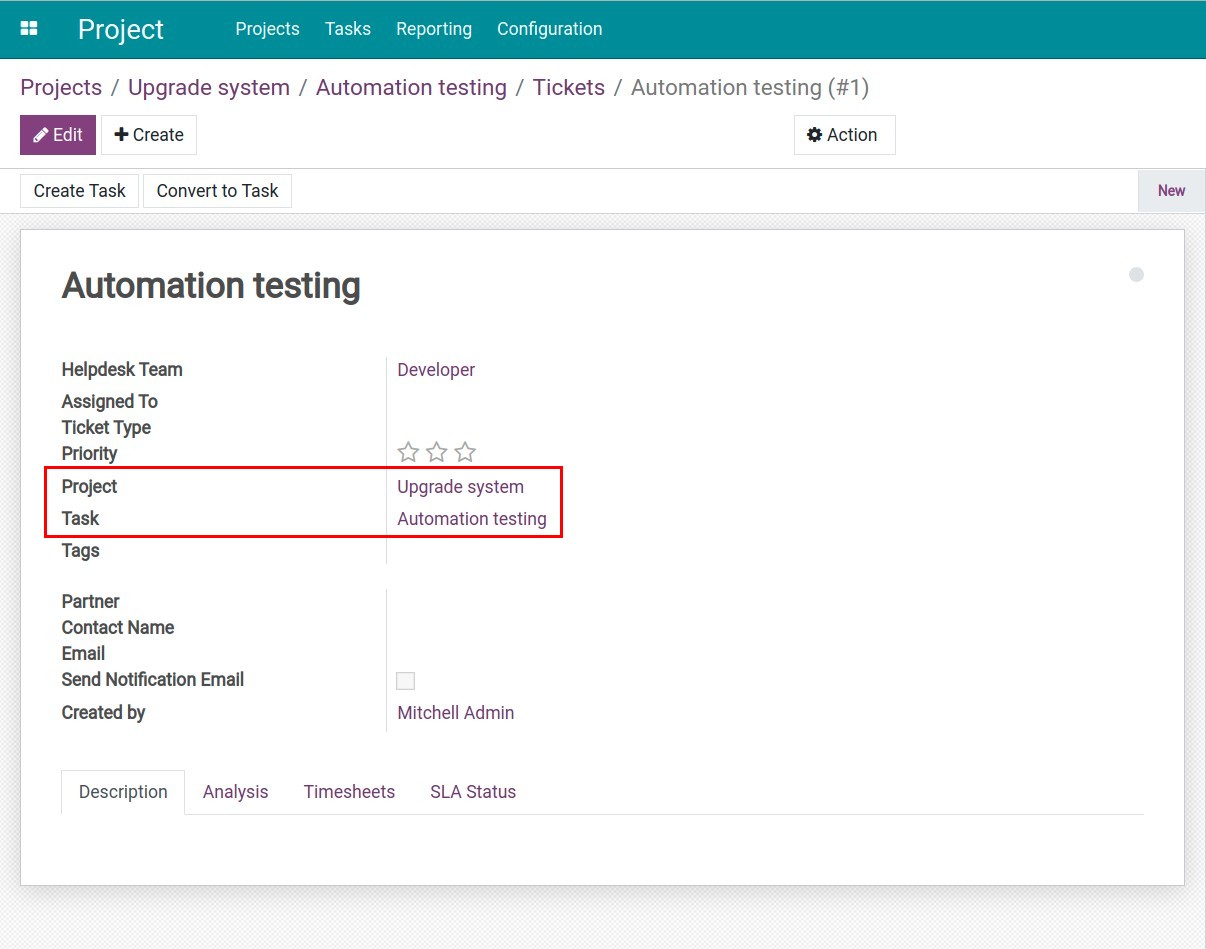Select the third priority star
This screenshot has height=949, width=1206.
coord(465,453)
